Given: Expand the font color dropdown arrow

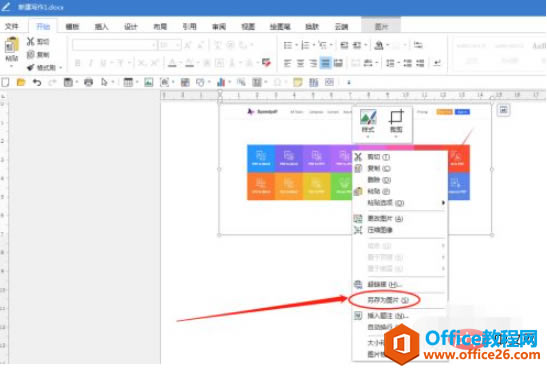Looking at the screenshot, I should [181, 63].
